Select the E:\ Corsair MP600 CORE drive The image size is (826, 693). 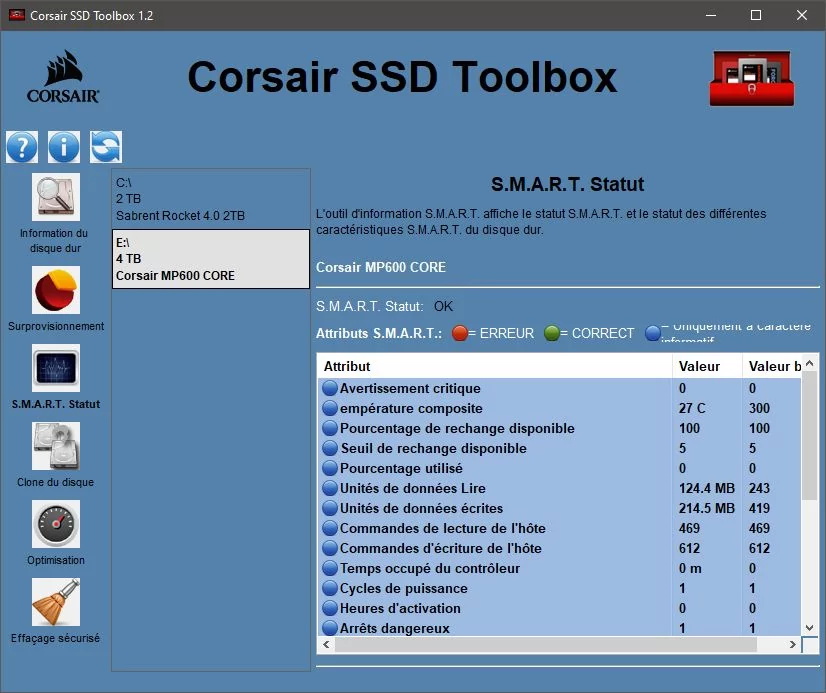point(211,259)
